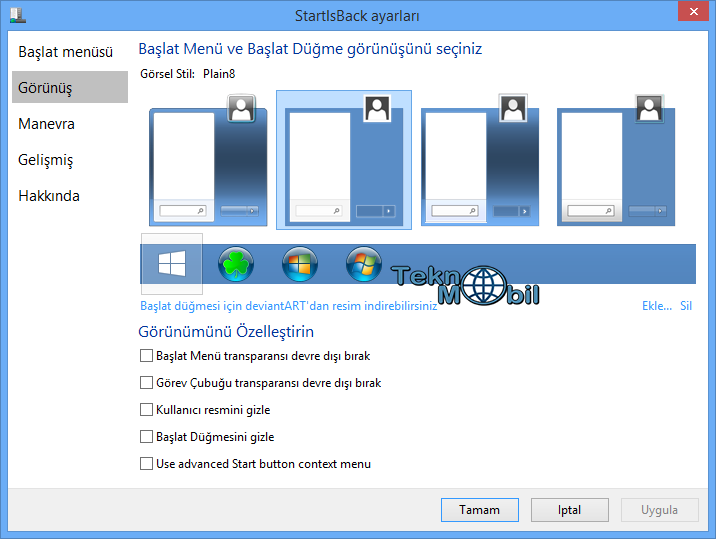Pick the Windows 7 flag orb start button
This screenshot has width=716, height=539.
coord(363,264)
